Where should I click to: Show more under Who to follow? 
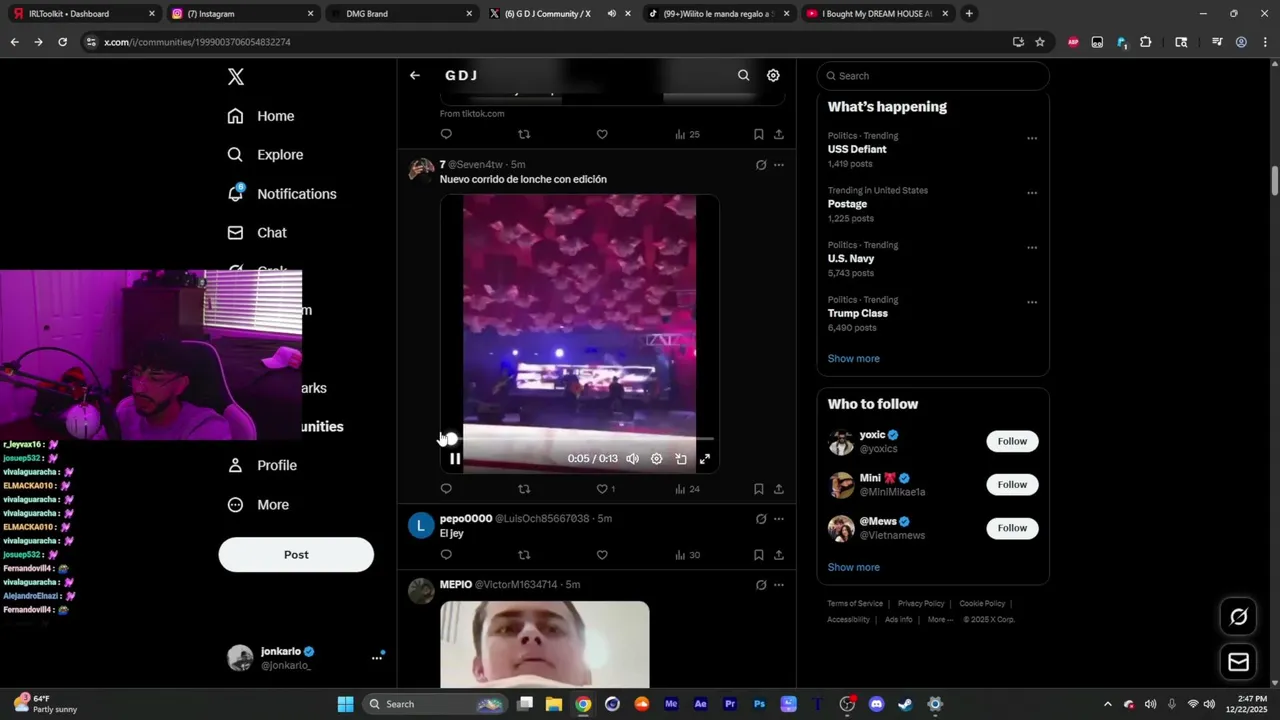click(x=854, y=567)
